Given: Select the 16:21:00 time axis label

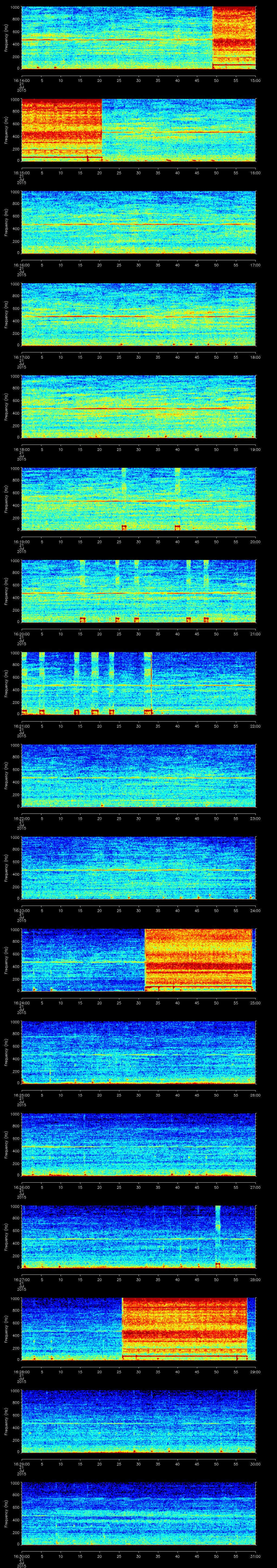Looking at the screenshot, I should [x=21, y=726].
